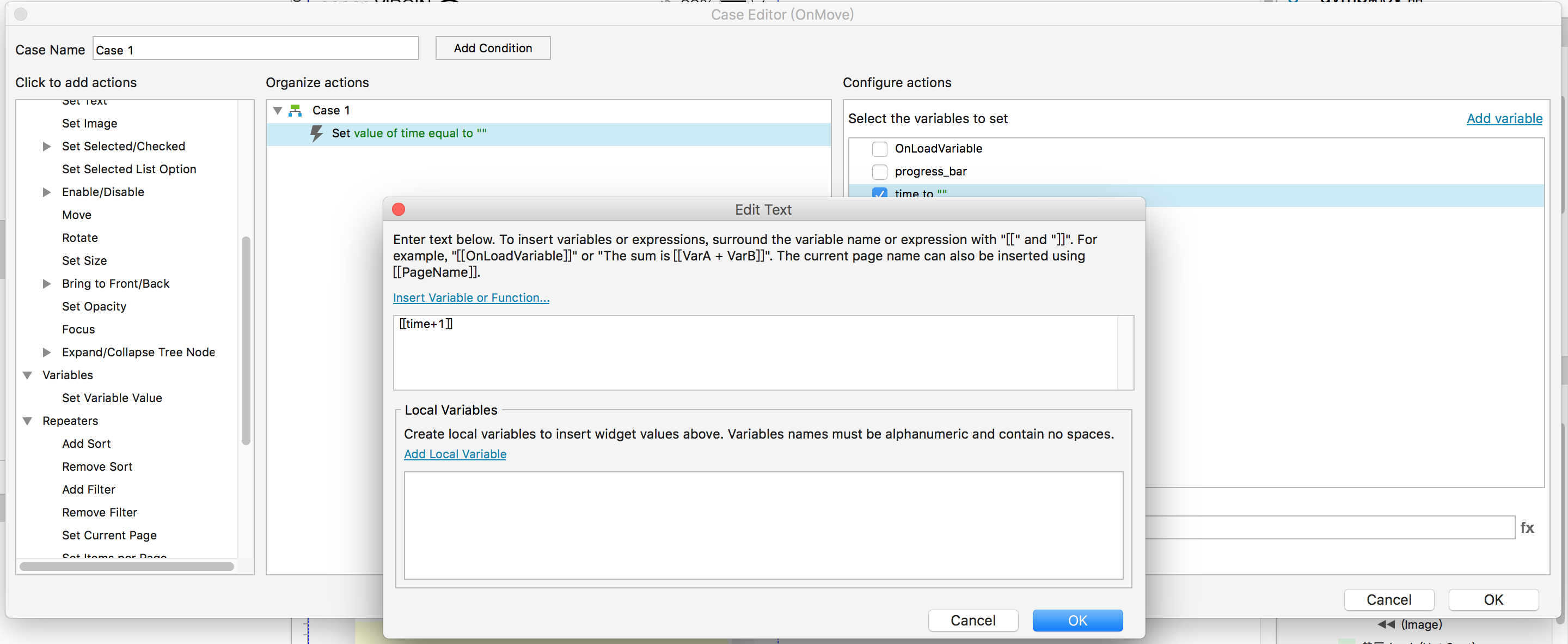Close the Edit Text dialog
1568x644 pixels.
click(399, 210)
